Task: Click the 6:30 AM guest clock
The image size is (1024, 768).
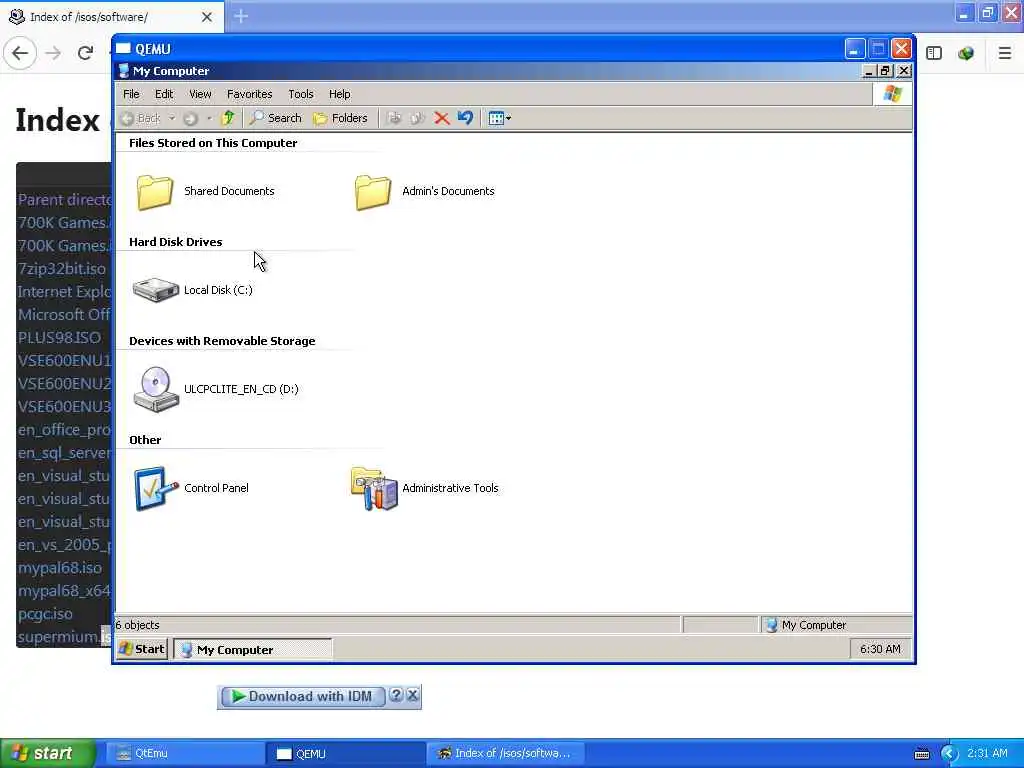Action: click(x=880, y=649)
